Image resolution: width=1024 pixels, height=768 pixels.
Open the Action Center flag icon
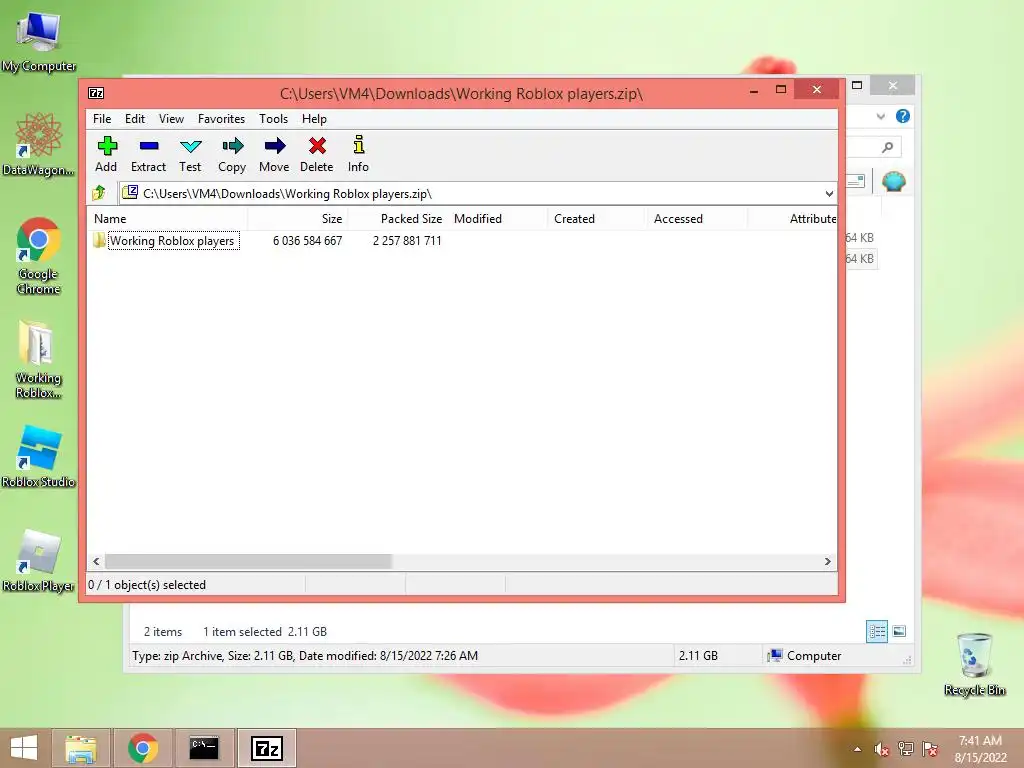(x=930, y=749)
